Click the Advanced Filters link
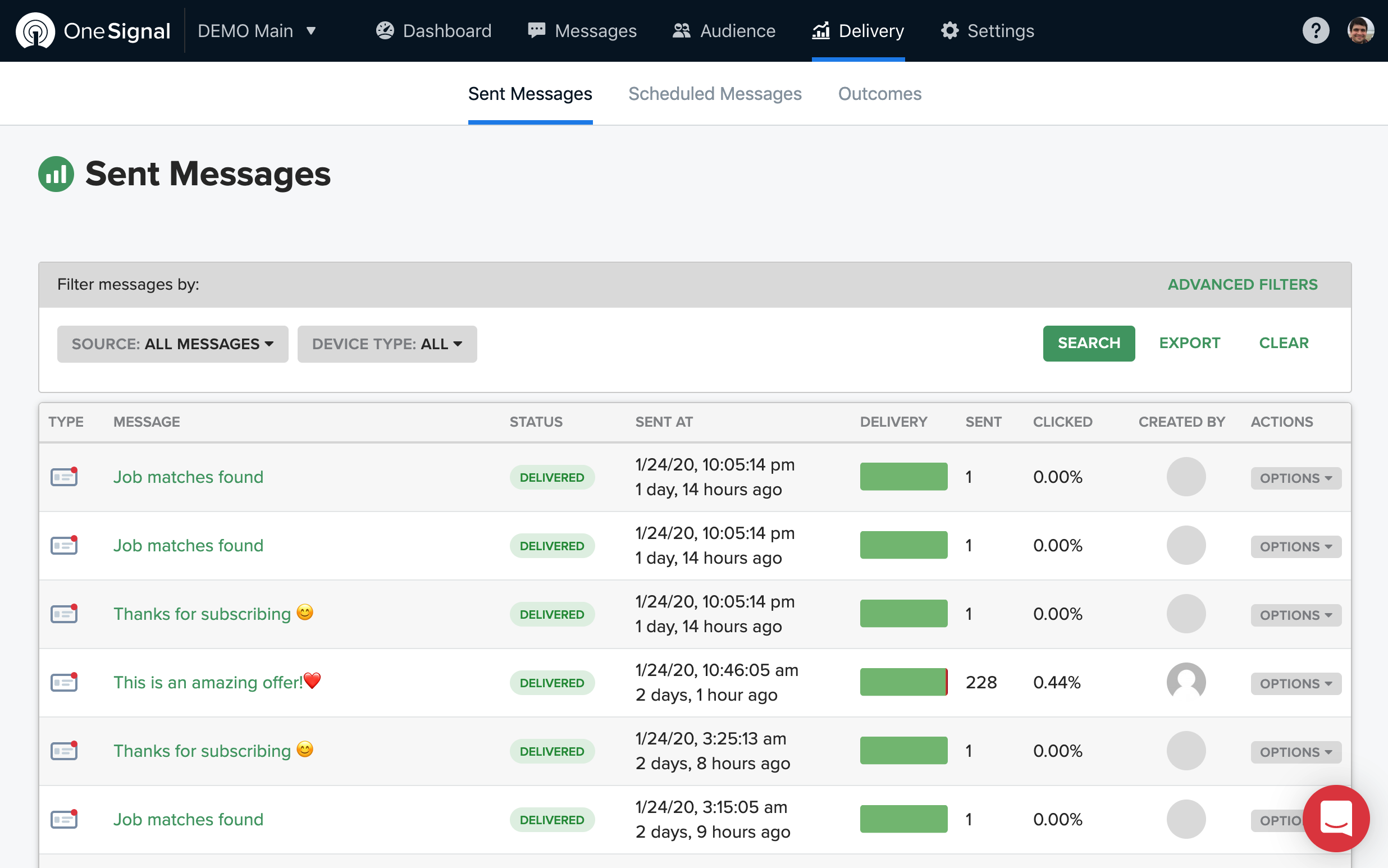The width and height of the screenshot is (1388, 868). tap(1242, 285)
